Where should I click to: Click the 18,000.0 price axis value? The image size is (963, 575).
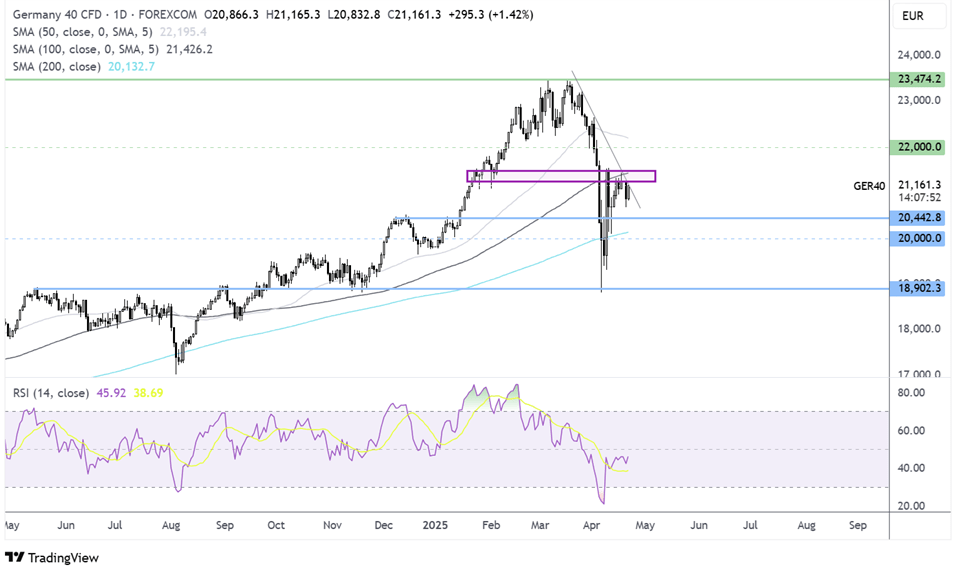coord(919,329)
